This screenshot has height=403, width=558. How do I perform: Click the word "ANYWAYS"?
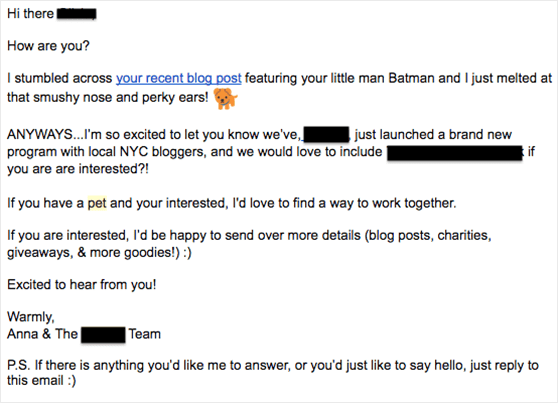tap(40, 135)
